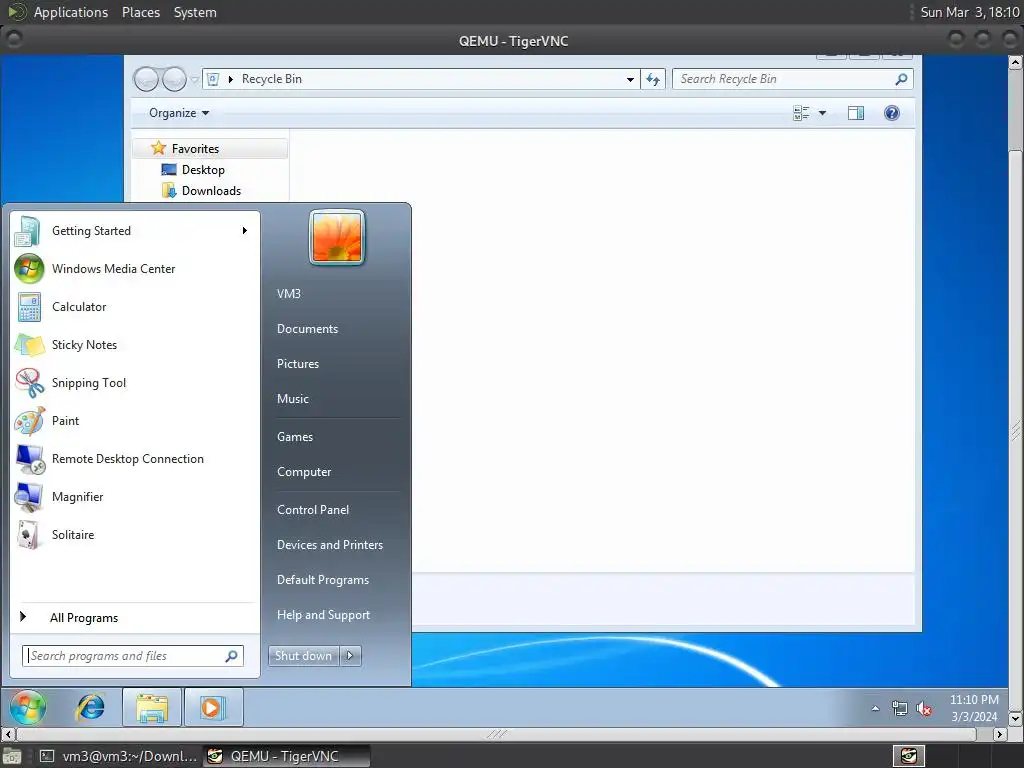Viewport: 1024px width, 768px height.
Task: Open the Applications menu in top panel
Action: [71, 12]
